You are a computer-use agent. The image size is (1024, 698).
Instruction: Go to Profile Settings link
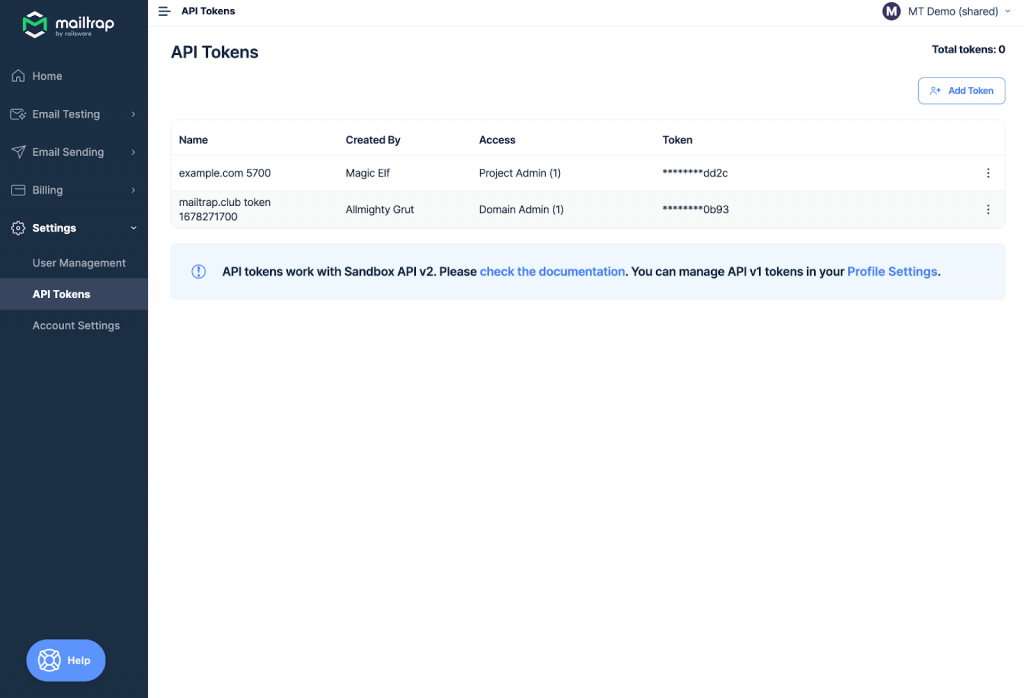pos(891,270)
